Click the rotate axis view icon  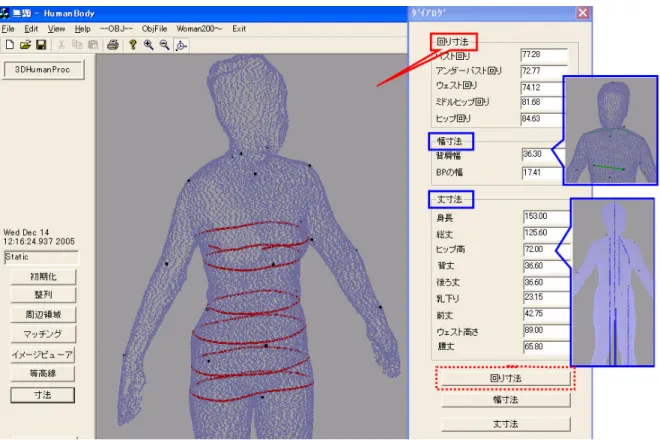coord(181,45)
